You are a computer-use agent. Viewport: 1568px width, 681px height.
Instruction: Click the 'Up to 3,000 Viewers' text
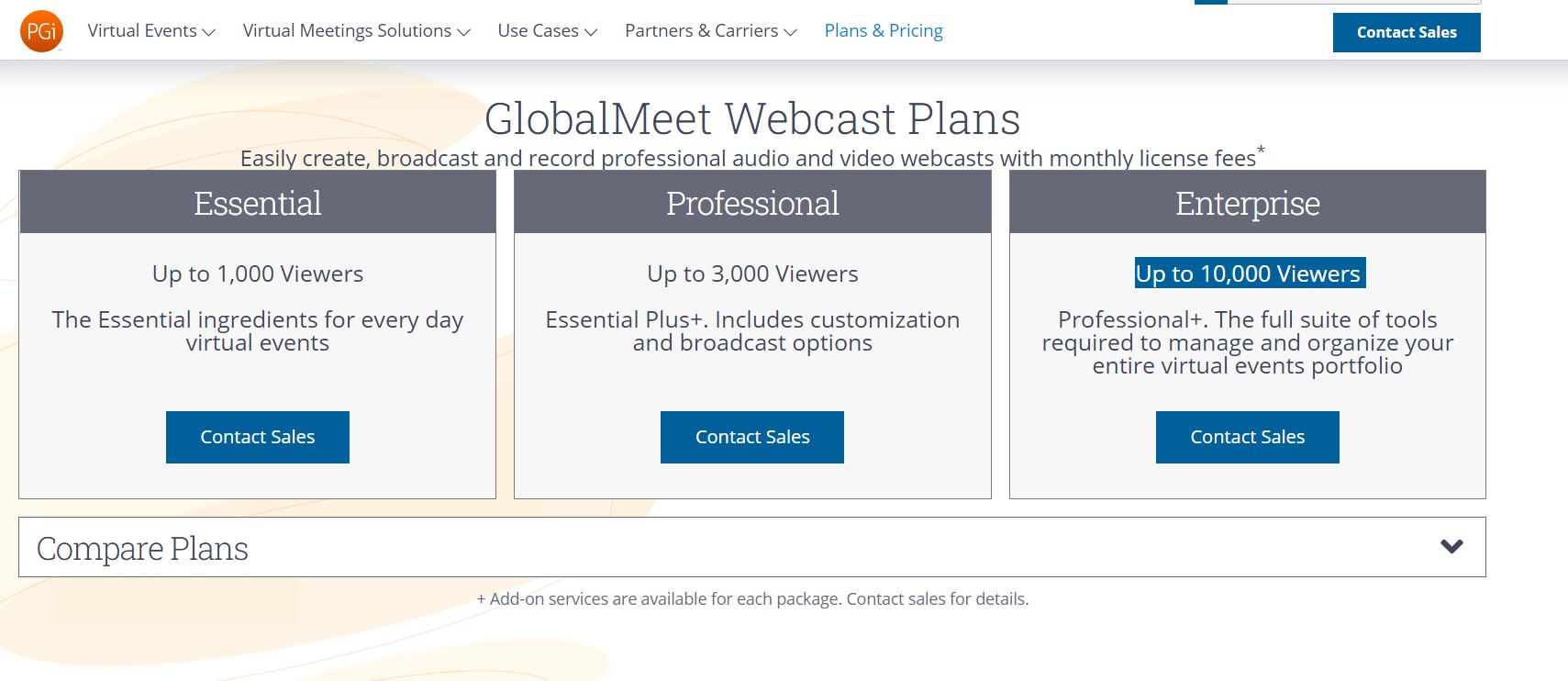coord(752,274)
